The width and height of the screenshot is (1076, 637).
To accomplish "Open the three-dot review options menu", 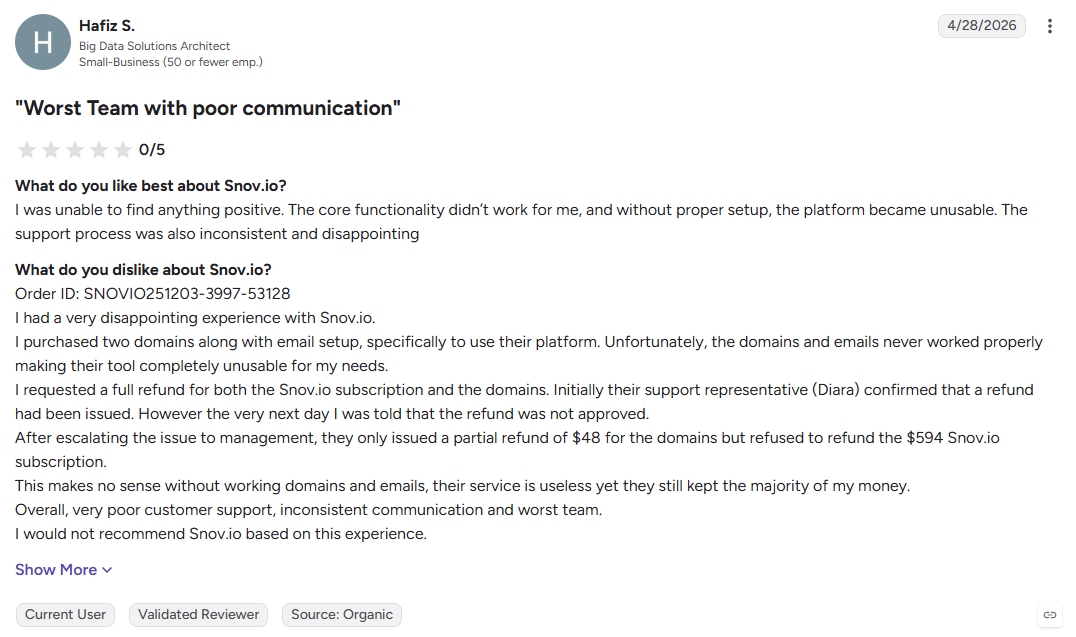I will point(1049,26).
